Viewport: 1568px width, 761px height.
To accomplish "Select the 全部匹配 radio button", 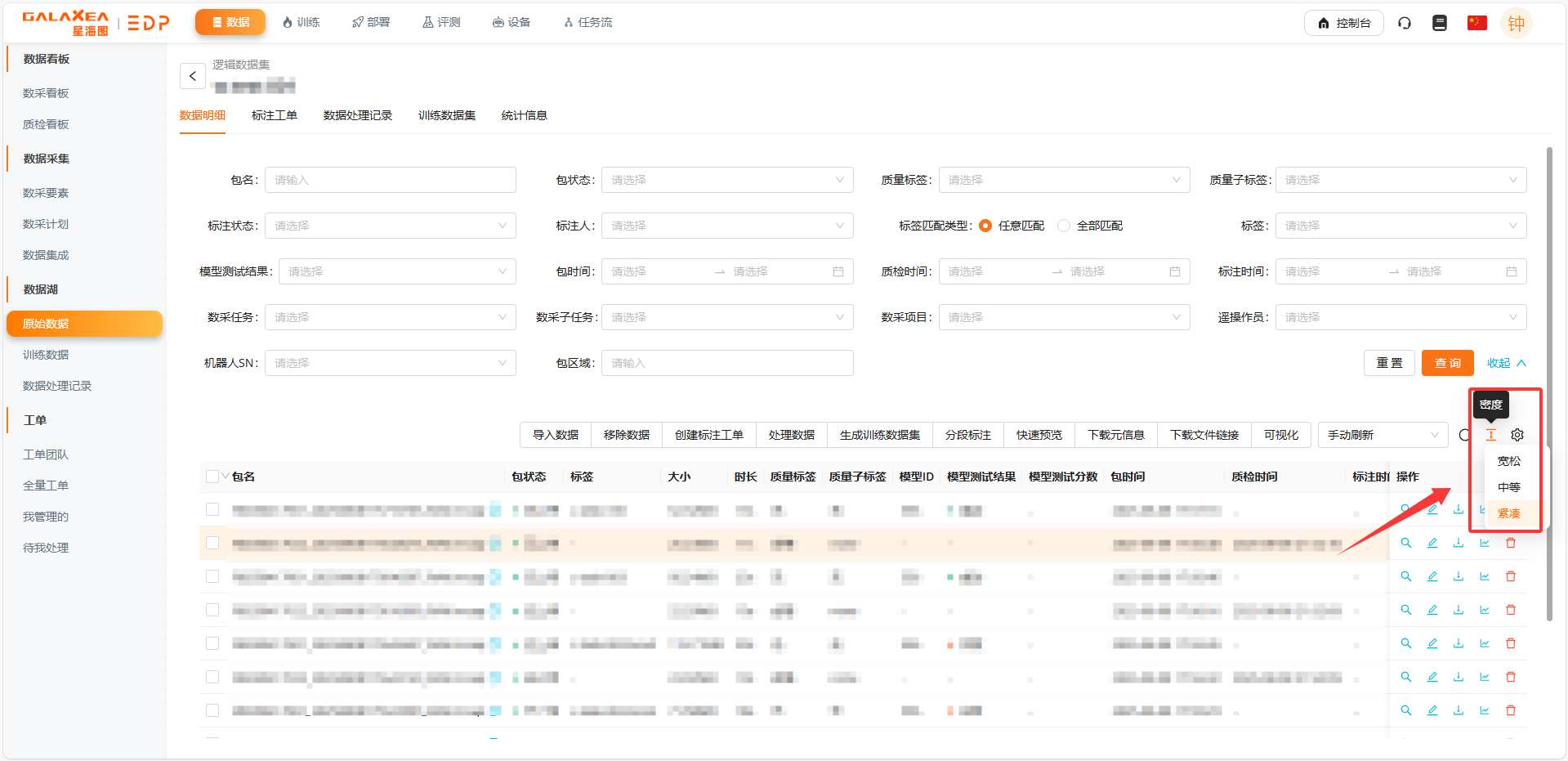I will tap(1064, 226).
